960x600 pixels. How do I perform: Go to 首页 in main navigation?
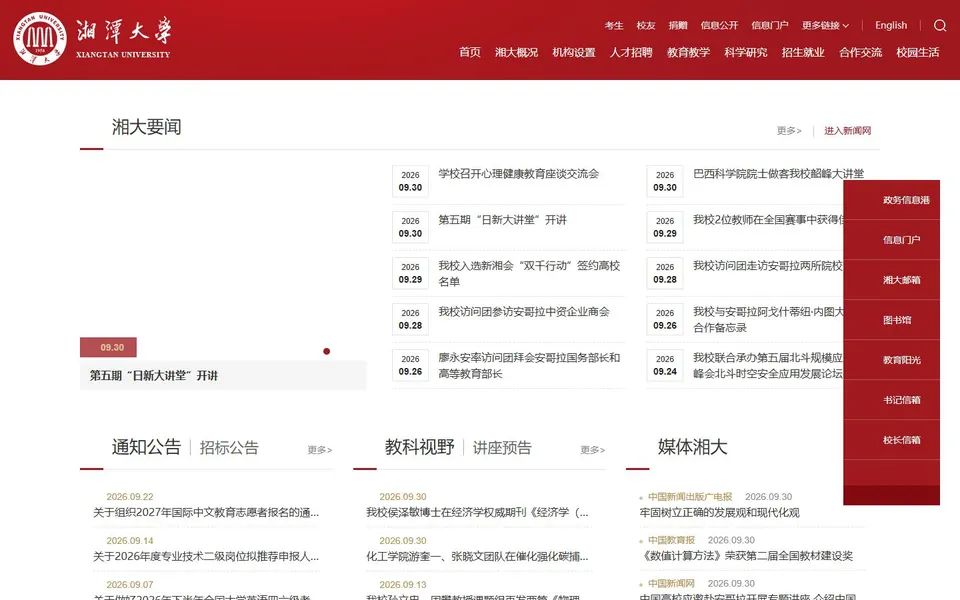point(470,53)
